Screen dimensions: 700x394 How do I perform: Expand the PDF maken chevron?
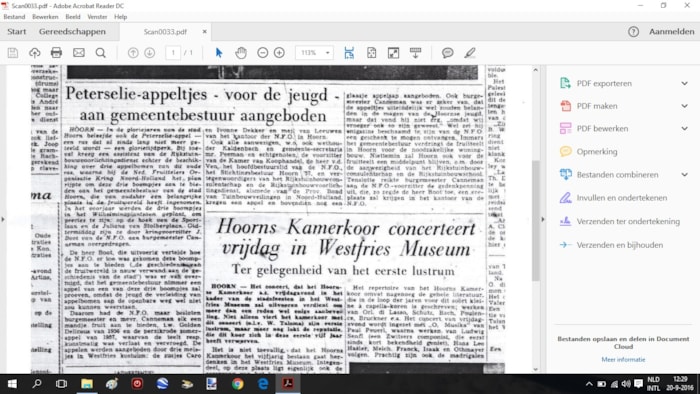pyautogui.click(x=684, y=106)
